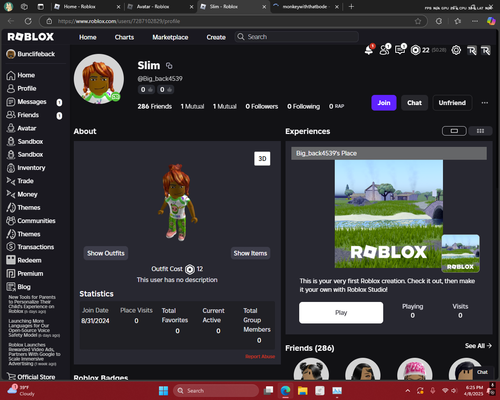Screen dimensions: 500x400
Task: Click the favorite star in the address bar
Action: pyautogui.click(x=418, y=21)
